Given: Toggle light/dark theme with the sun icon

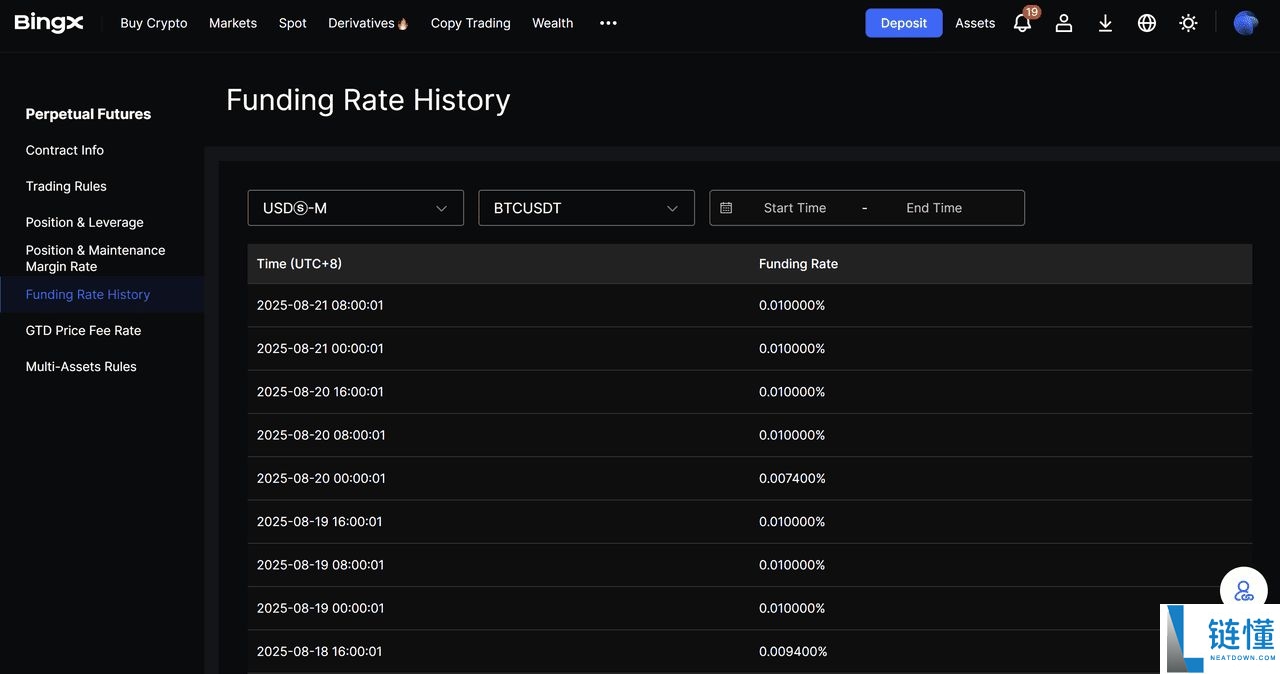Looking at the screenshot, I should click(1188, 23).
